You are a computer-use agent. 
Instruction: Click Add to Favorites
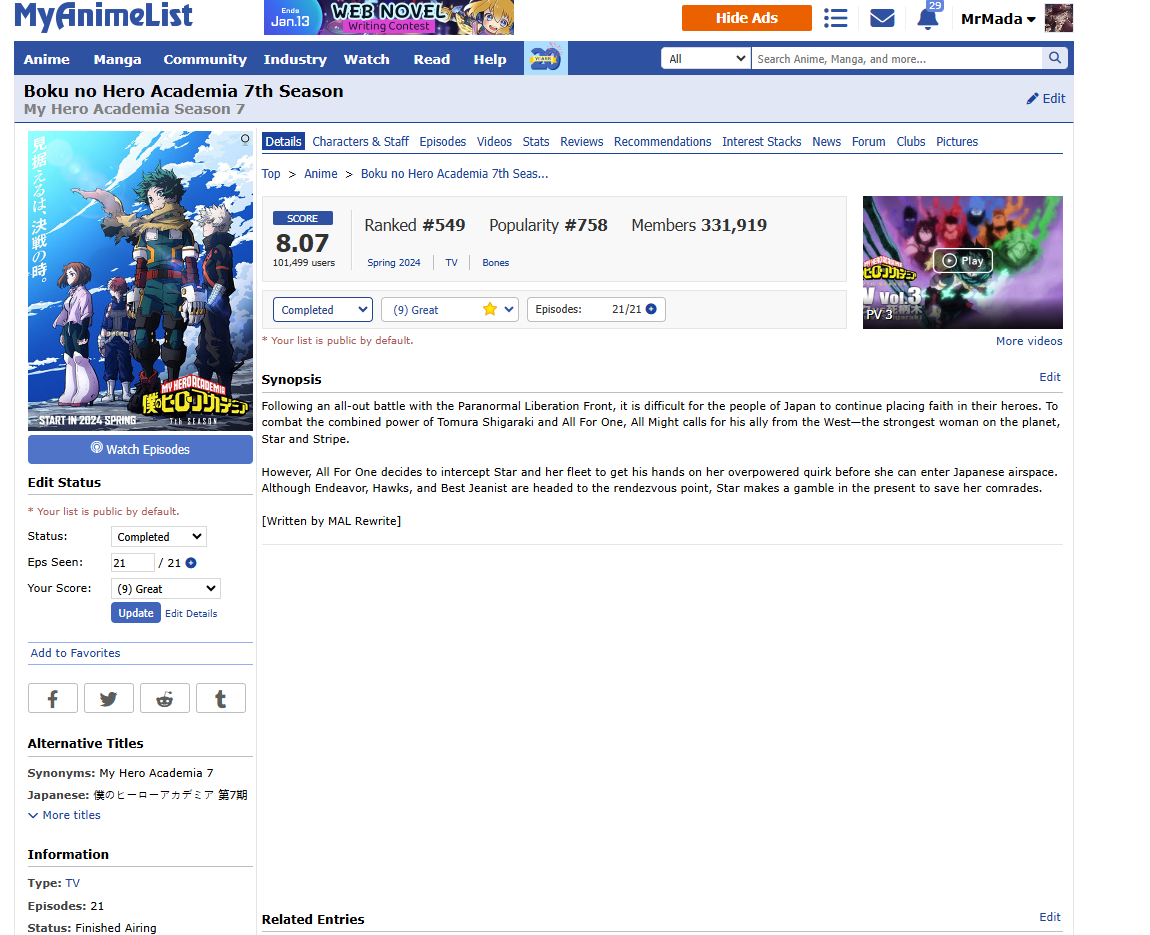(76, 653)
